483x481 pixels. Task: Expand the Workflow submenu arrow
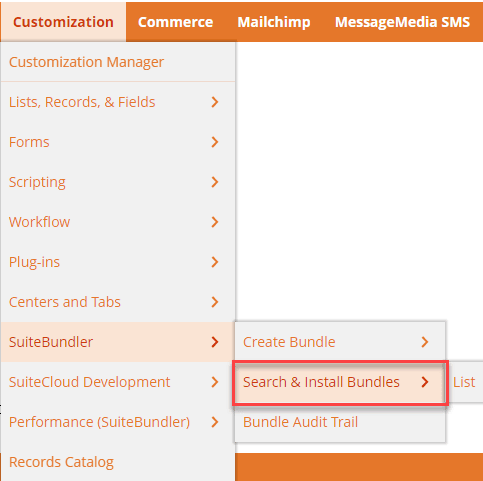coord(215,222)
